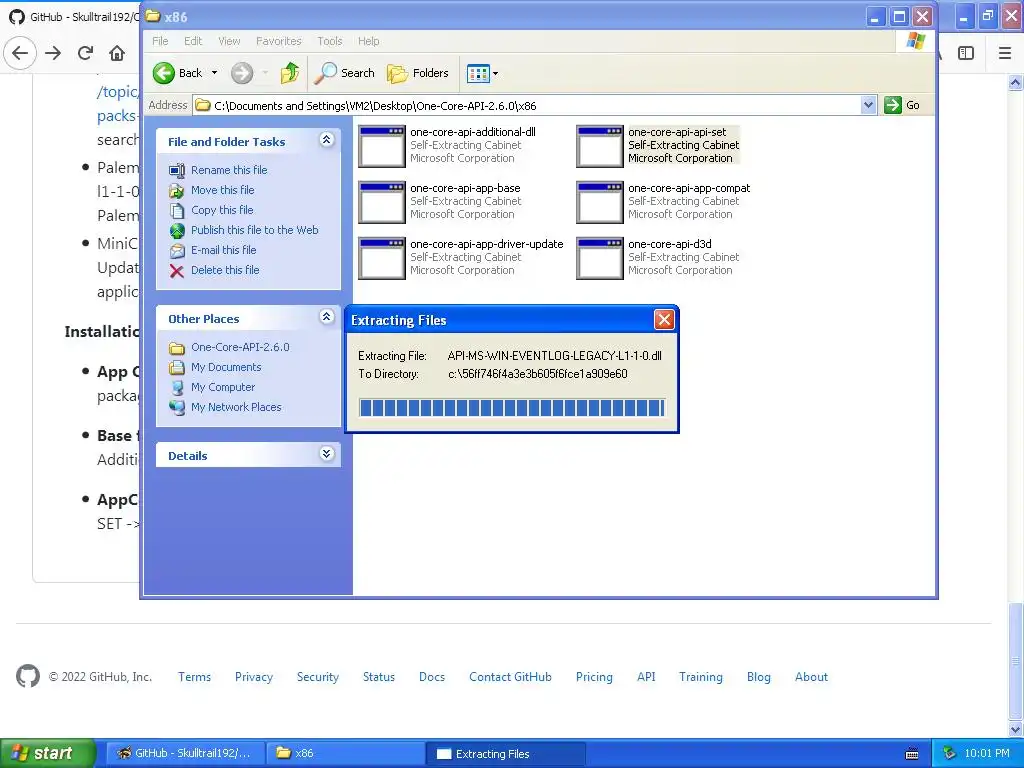Click the browser forward arrow
Viewport: 1024px width, 768px height.
coord(53,53)
